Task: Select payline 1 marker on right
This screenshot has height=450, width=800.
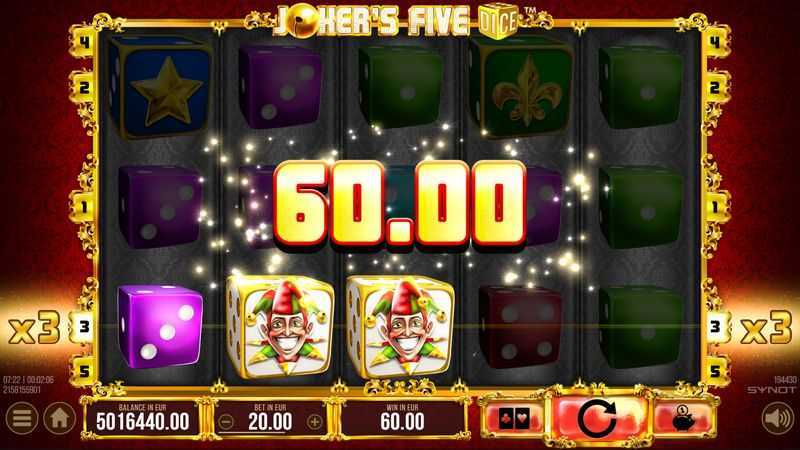Action: (x=715, y=207)
